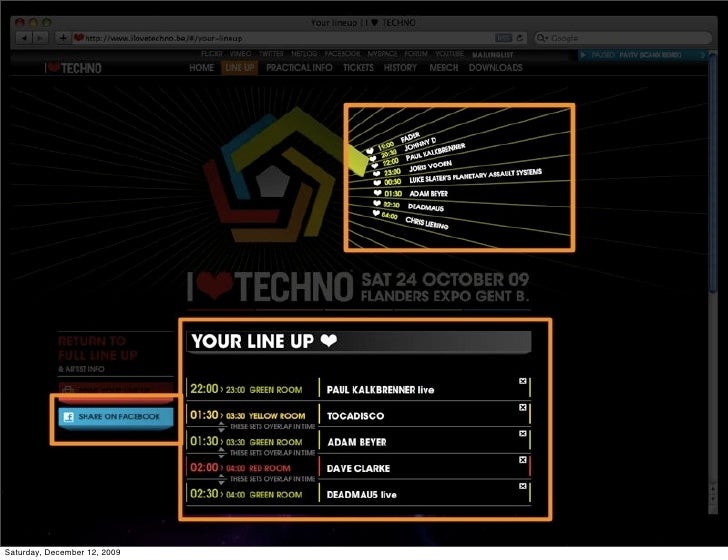
Task: Follow the VIMEO link in top bar
Action: coord(240,54)
